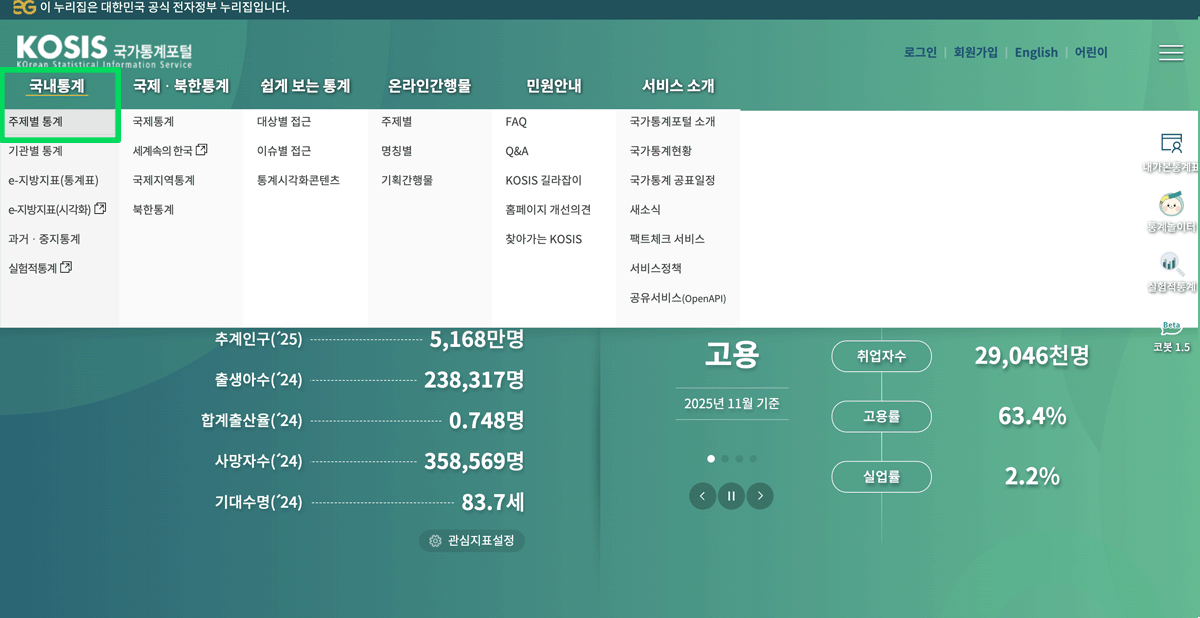This screenshot has height=618, width=1200.
Task: Select 과거 · 중지통계 submenu item
Action: tap(44, 239)
